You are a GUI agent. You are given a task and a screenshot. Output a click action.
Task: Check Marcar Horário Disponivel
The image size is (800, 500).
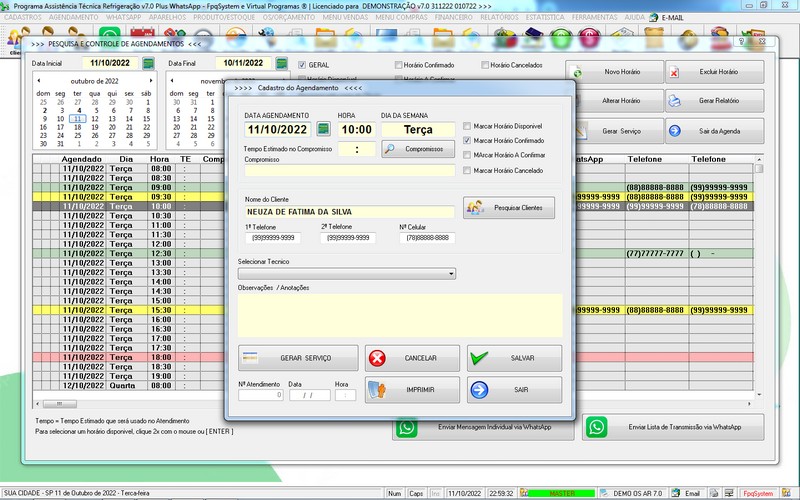(x=467, y=126)
